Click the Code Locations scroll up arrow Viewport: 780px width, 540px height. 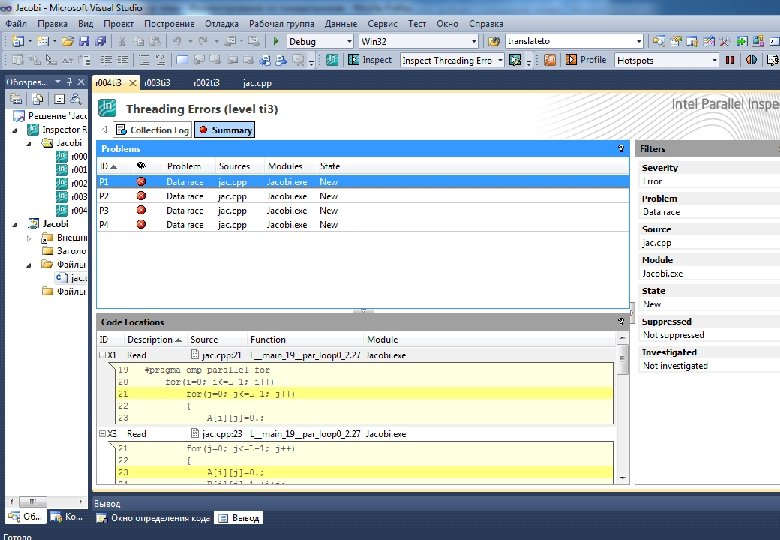point(622,338)
